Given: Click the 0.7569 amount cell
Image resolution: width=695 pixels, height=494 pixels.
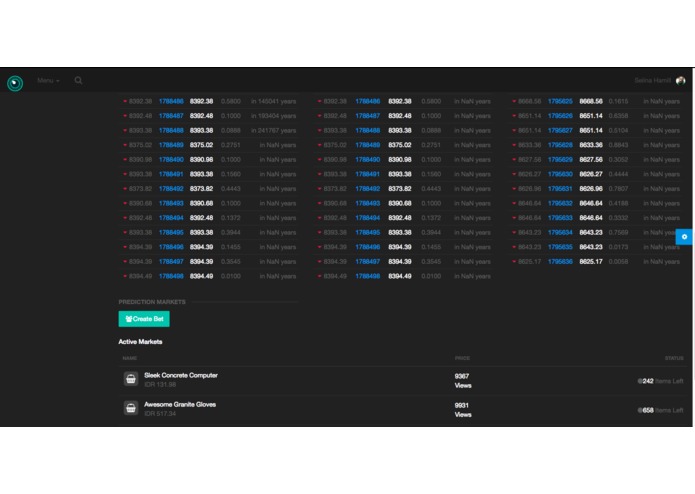Looking at the screenshot, I should click(618, 233).
